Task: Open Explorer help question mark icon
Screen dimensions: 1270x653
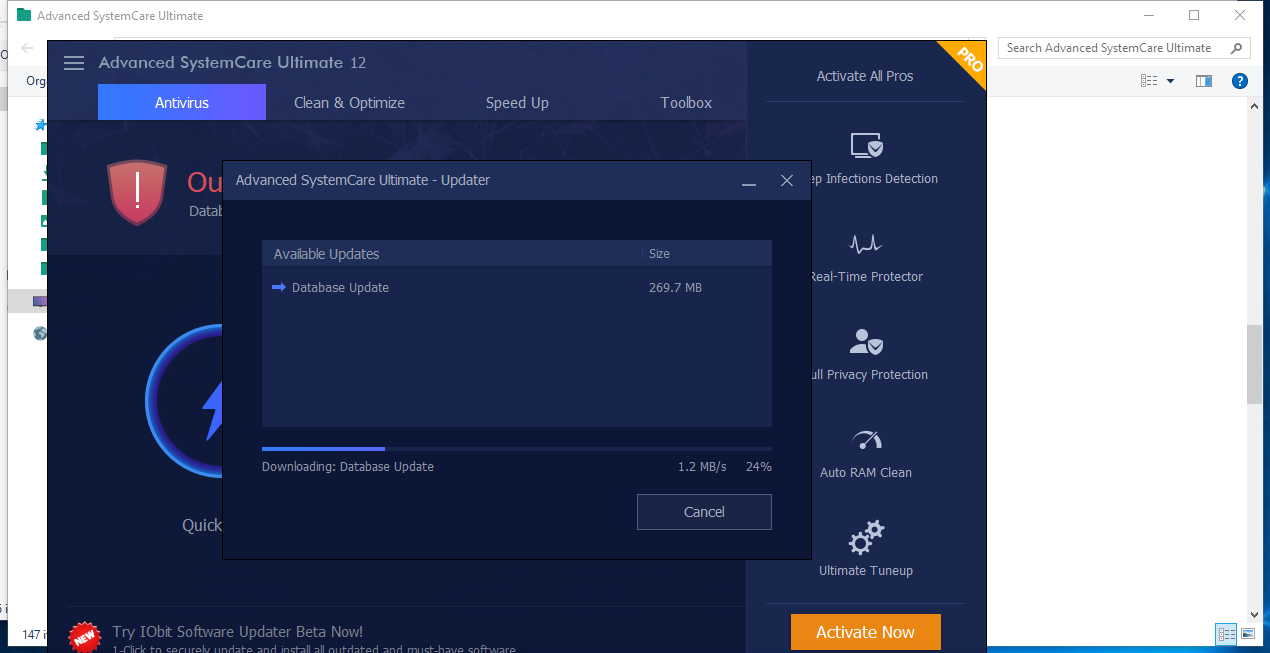Action: pos(1240,81)
